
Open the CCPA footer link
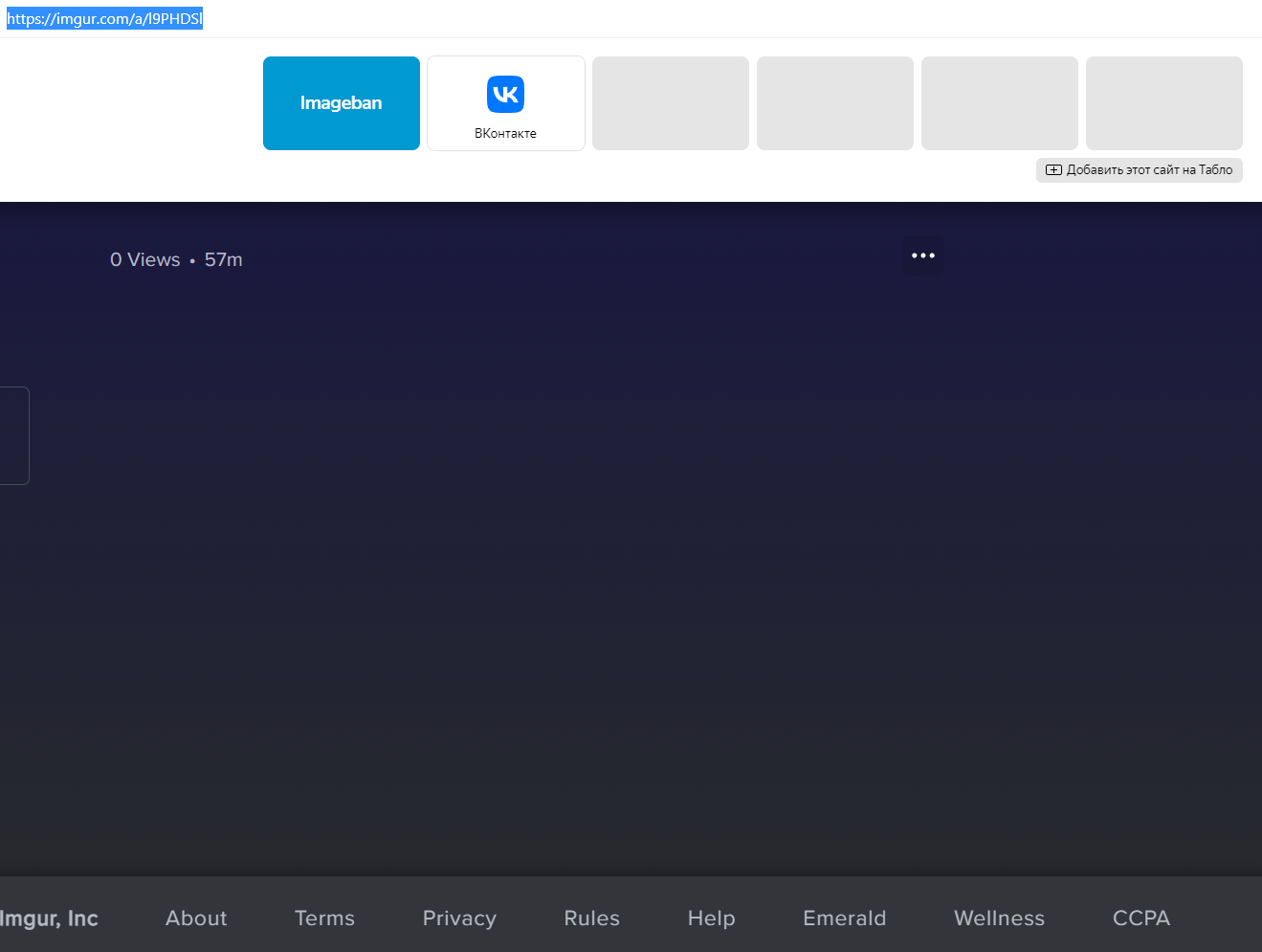click(x=1140, y=919)
